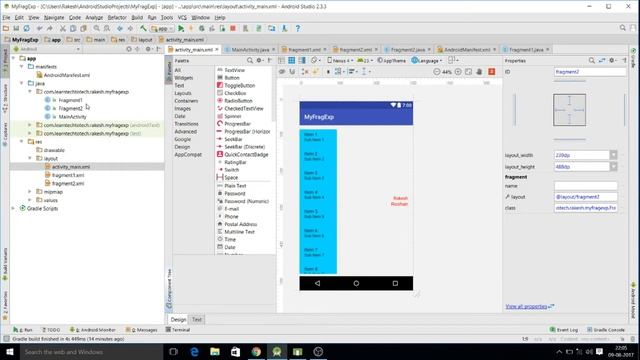The width and height of the screenshot is (640, 360).
Task: Toggle the Event Log tool window
Action: (x=564, y=329)
